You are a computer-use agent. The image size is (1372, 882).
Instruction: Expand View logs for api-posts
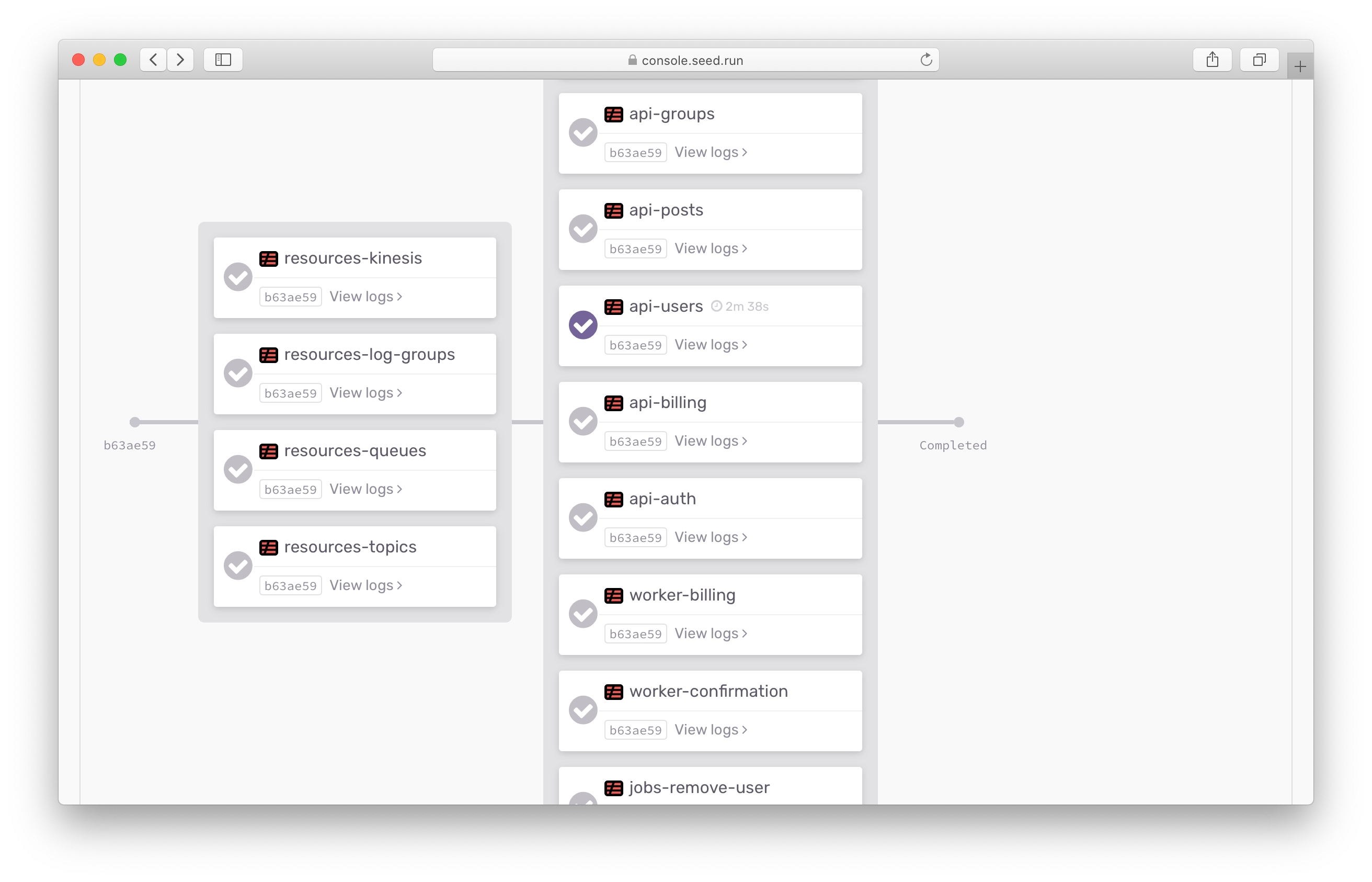[711, 248]
